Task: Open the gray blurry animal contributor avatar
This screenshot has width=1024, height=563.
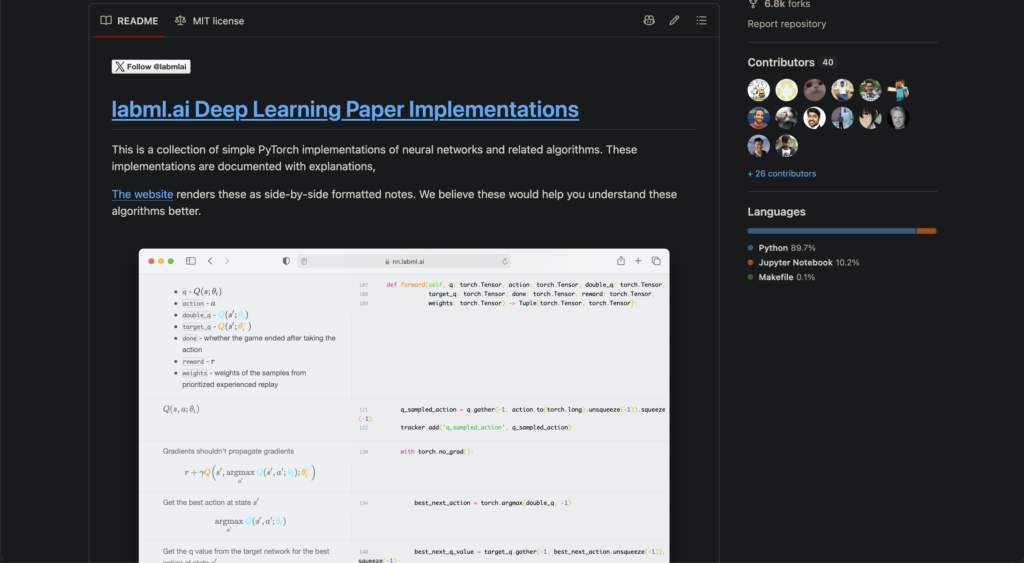Action: tap(786, 118)
